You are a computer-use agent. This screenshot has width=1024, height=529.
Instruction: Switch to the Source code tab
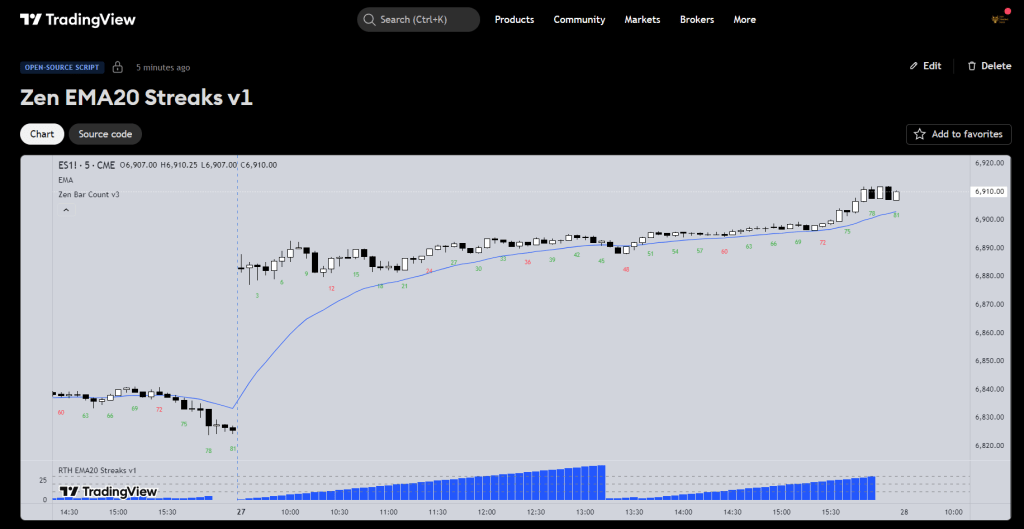click(106, 134)
